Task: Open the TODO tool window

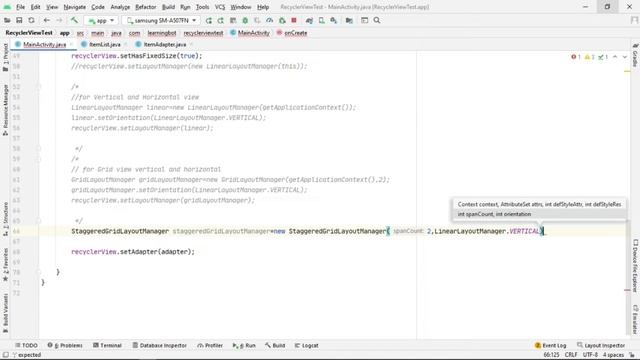Action: coord(26,345)
